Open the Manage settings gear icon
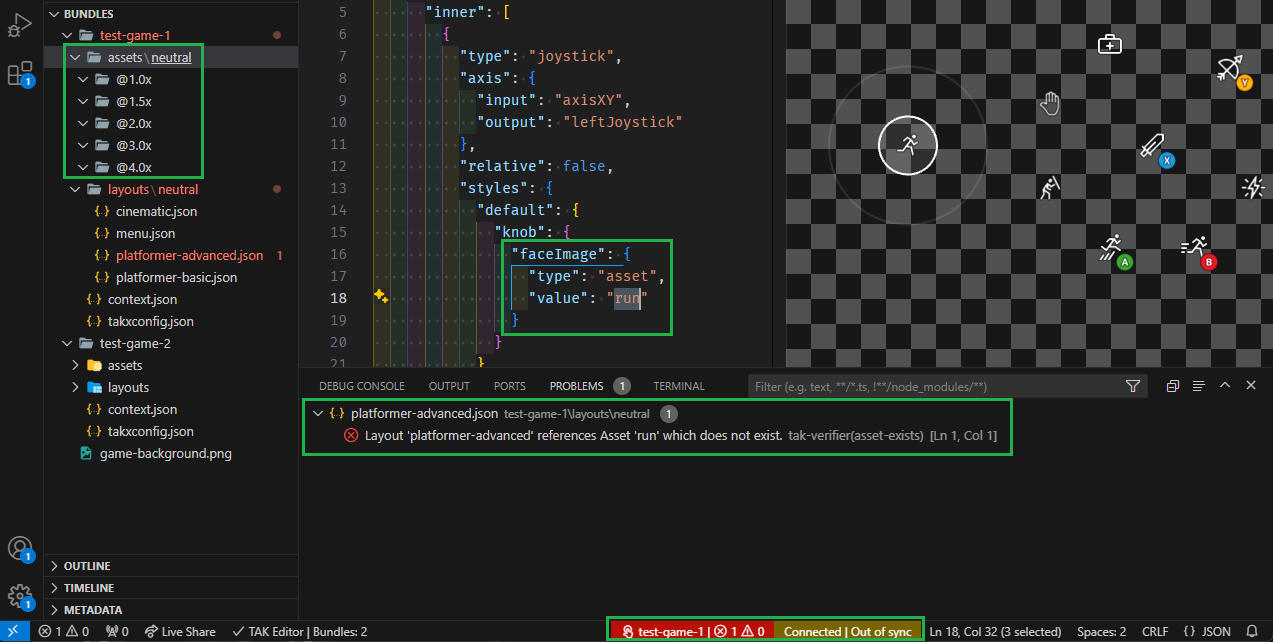Image resolution: width=1273 pixels, height=642 pixels. 20,597
